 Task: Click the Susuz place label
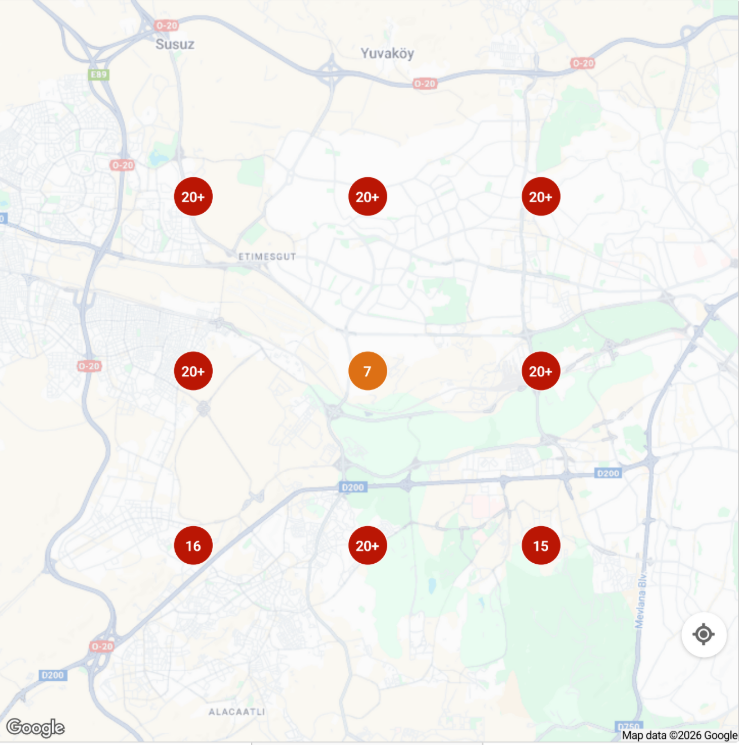[x=175, y=45]
